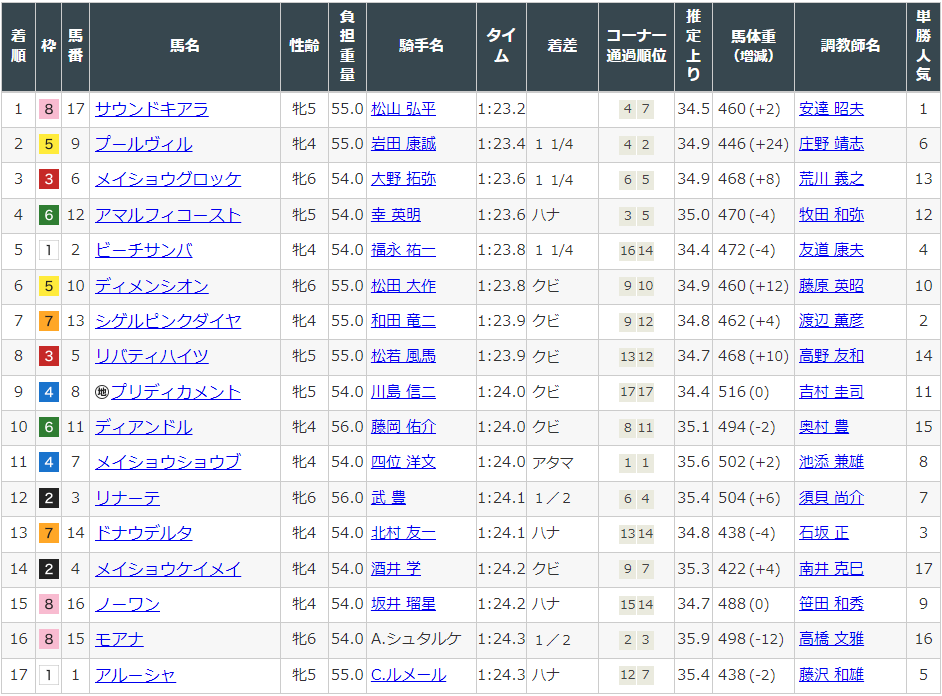
Task: Open horse page ディメンシオン
Action: coord(151,286)
